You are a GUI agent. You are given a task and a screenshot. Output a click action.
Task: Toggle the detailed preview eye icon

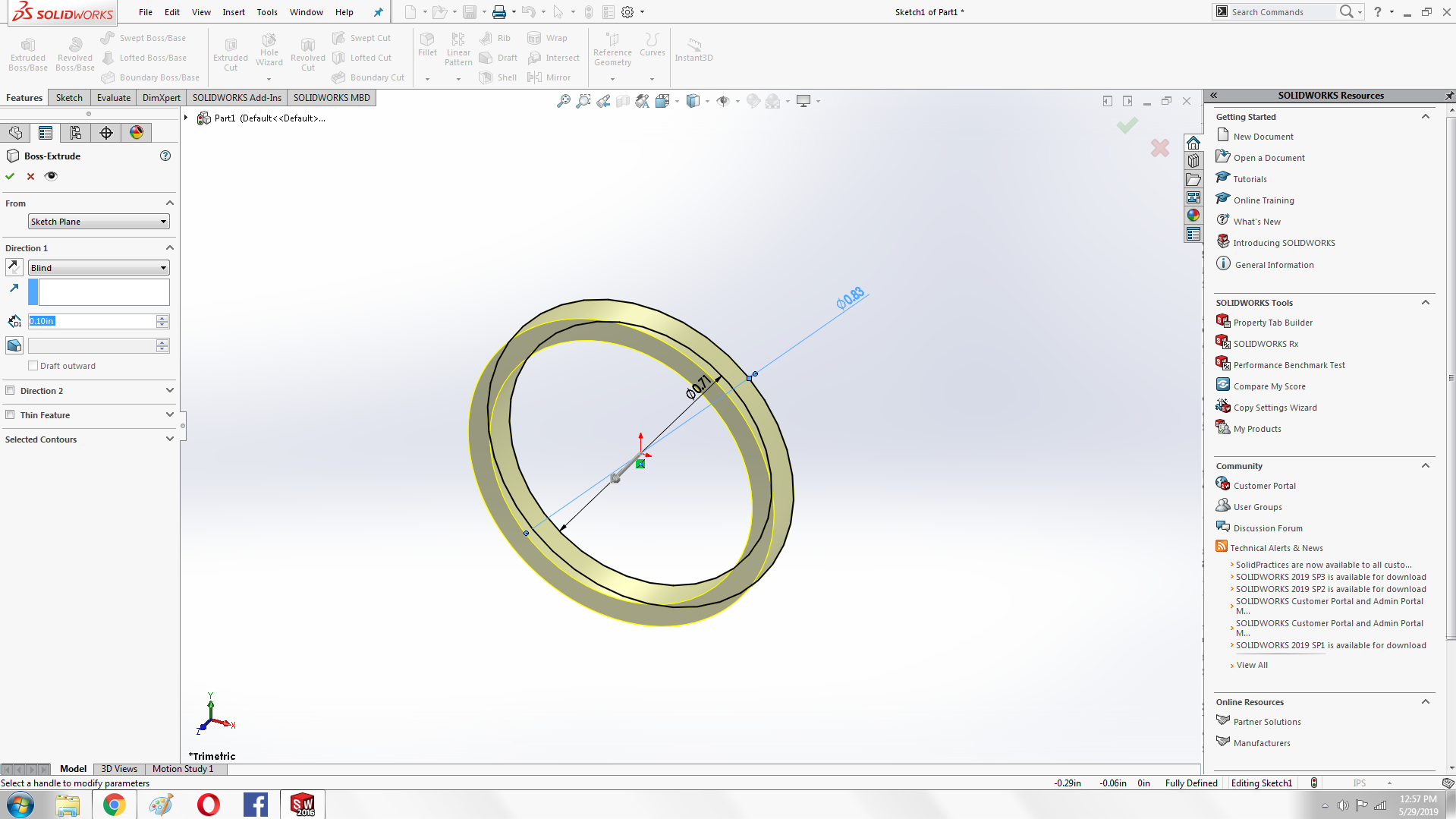pyautogui.click(x=51, y=176)
